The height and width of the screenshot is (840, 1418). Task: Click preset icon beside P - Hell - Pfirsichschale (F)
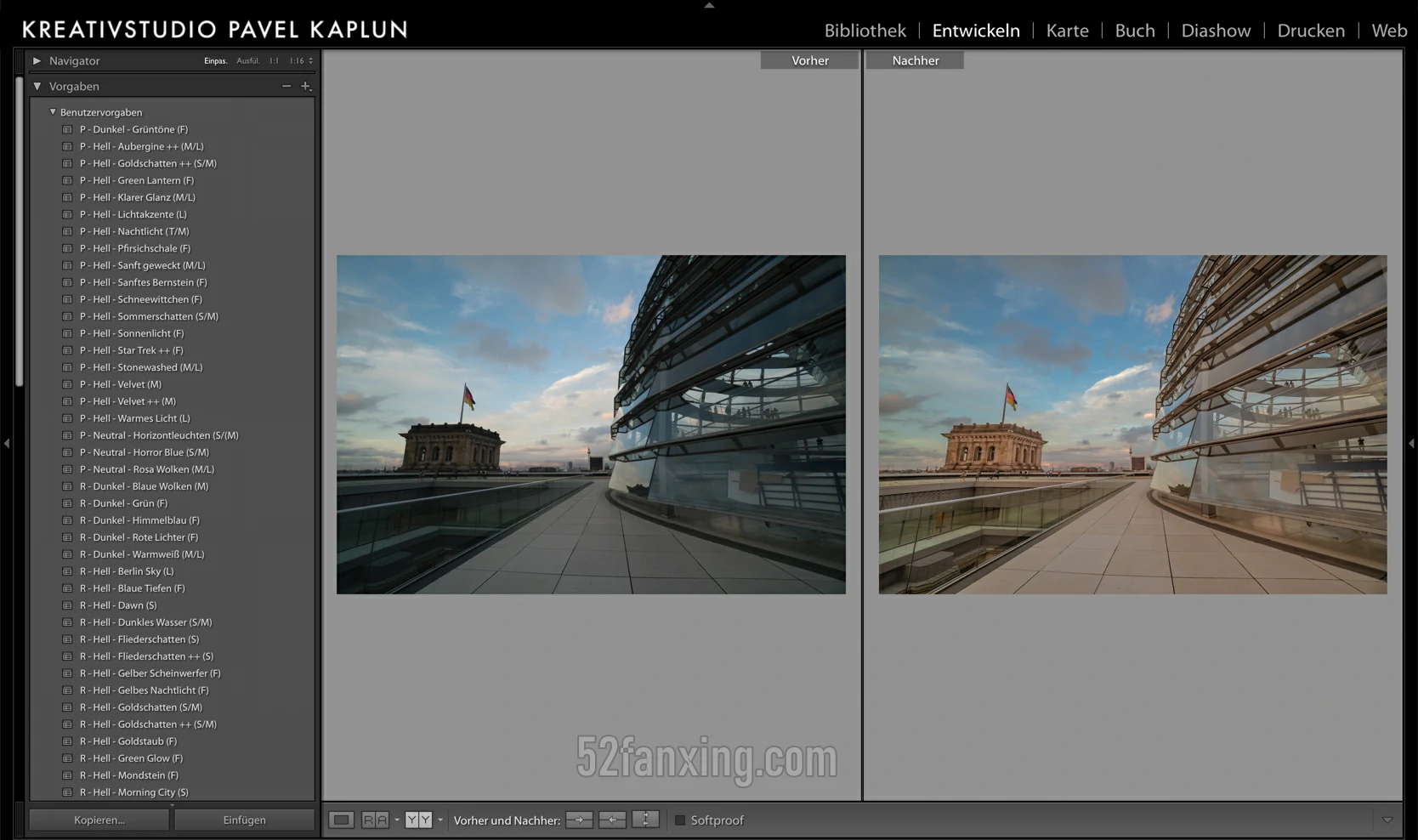pos(67,248)
